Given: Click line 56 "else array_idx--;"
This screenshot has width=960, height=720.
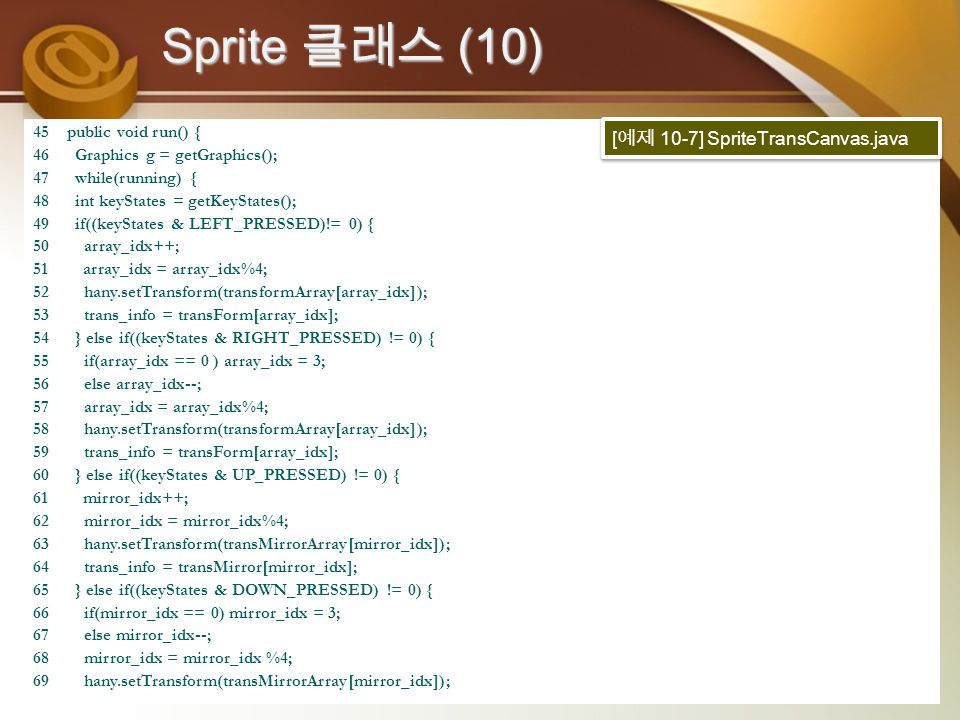Looking at the screenshot, I should [143, 384].
